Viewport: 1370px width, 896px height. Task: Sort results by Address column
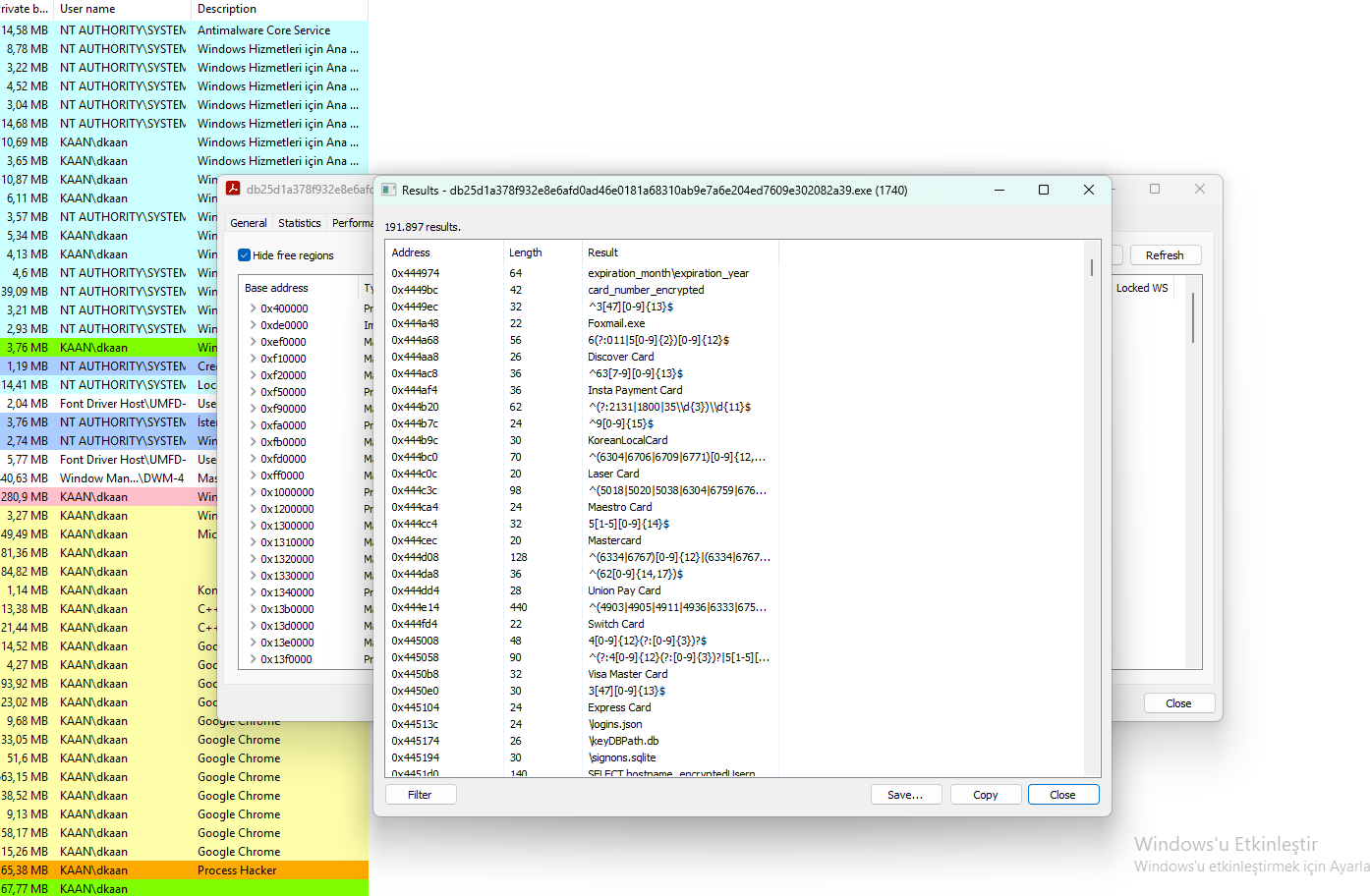tap(444, 252)
